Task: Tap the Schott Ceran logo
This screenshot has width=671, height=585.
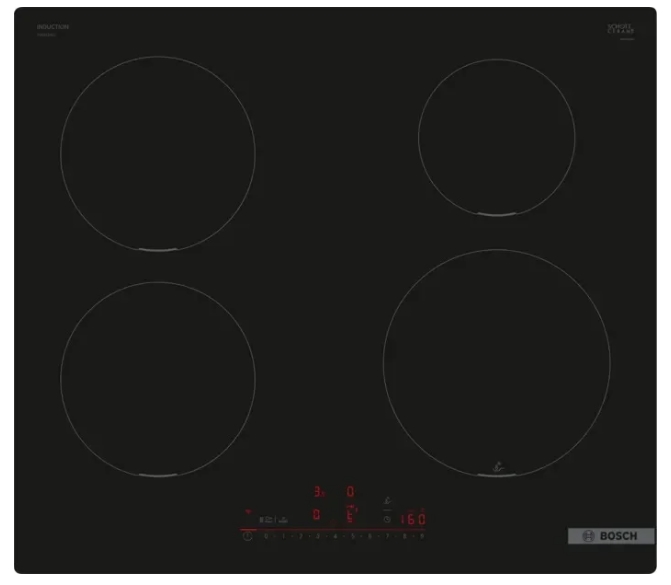Action: coord(621,30)
